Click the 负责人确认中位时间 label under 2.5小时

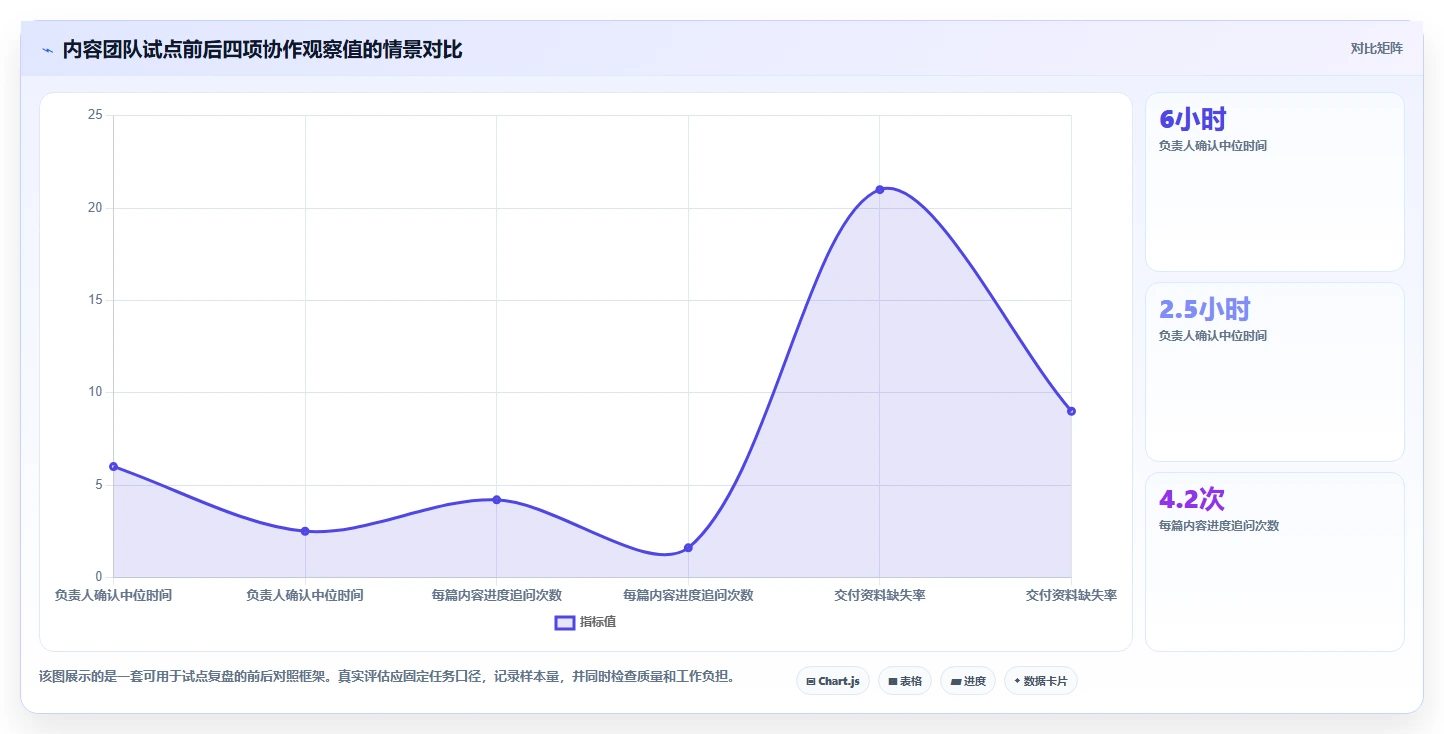1213,336
